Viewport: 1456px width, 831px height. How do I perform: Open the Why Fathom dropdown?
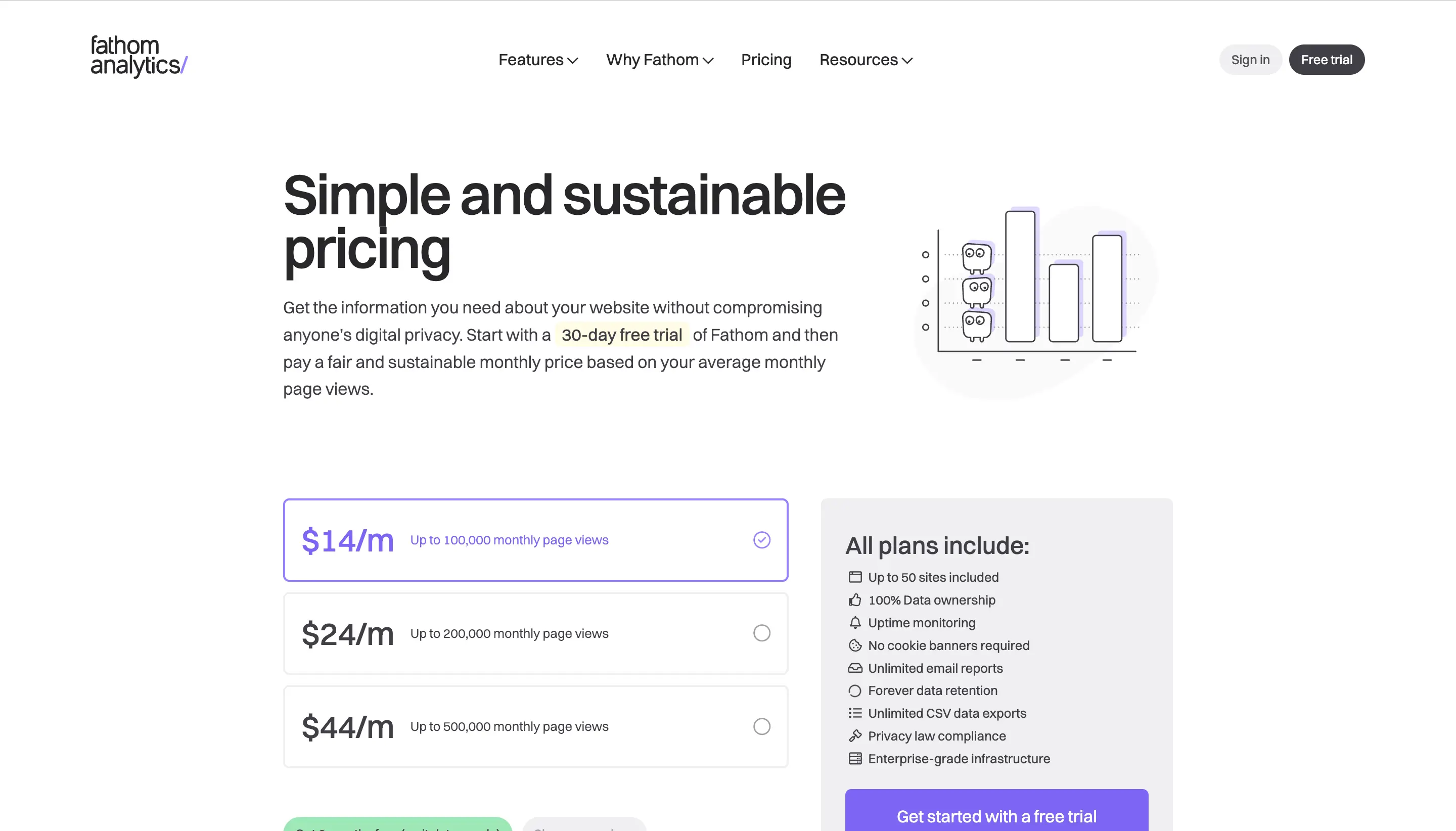click(659, 60)
